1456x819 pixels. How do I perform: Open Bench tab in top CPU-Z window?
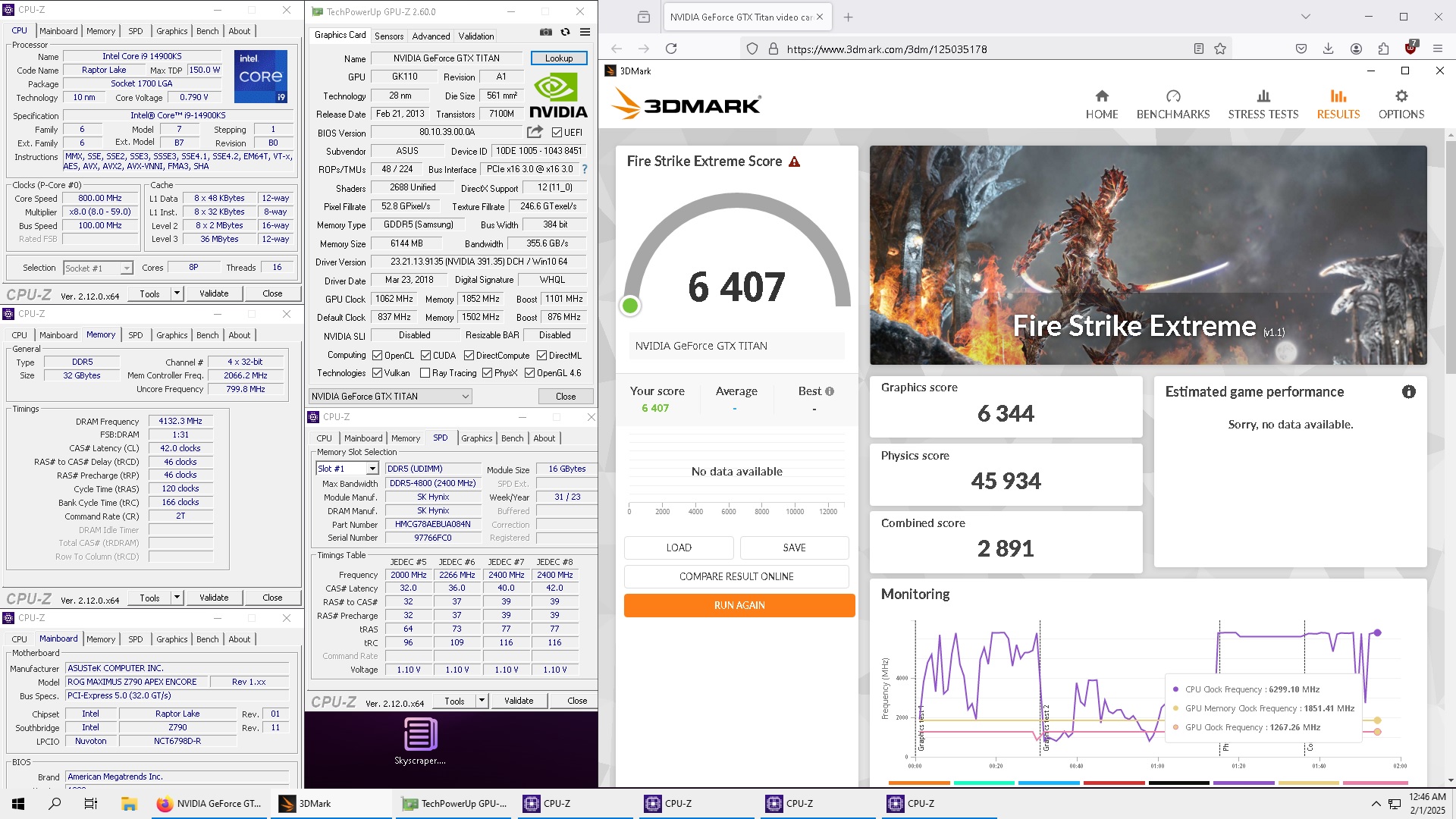207,31
